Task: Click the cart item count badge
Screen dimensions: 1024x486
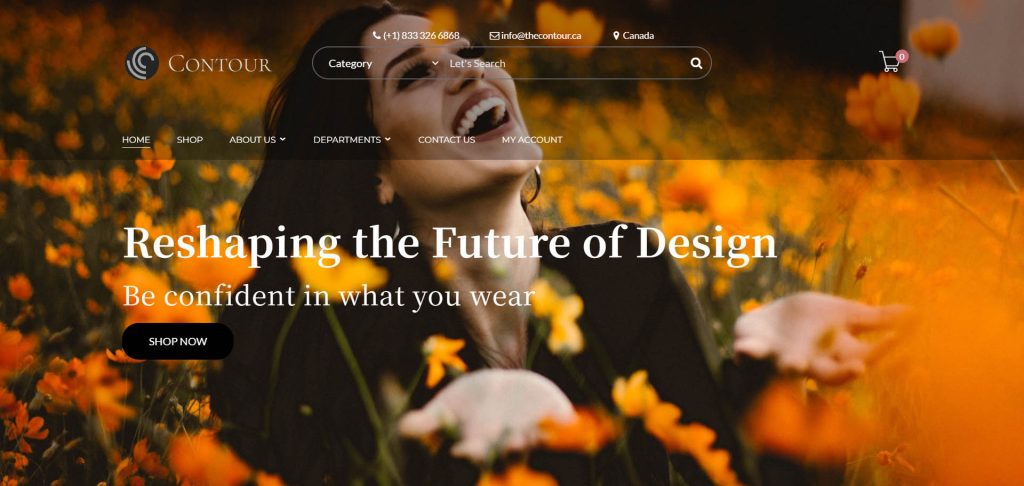Action: 902,56
